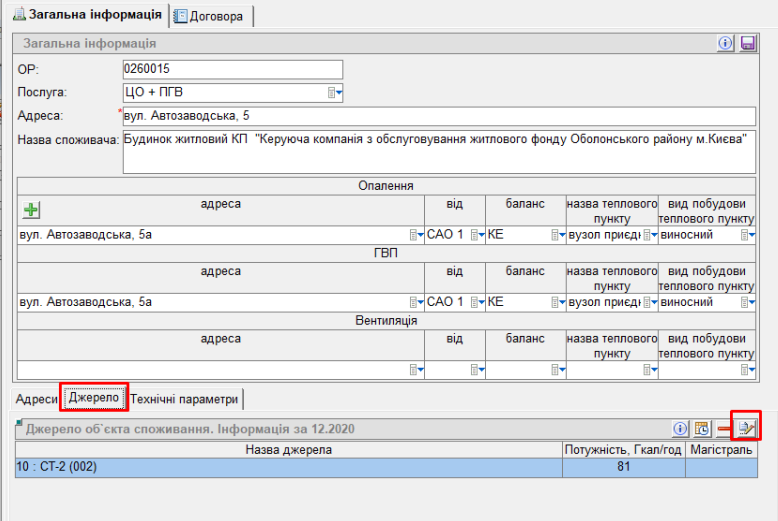Viewport: 778px width, 521px height.
Task: Open the calendar period icon in Джерело panel
Action: coord(702,428)
